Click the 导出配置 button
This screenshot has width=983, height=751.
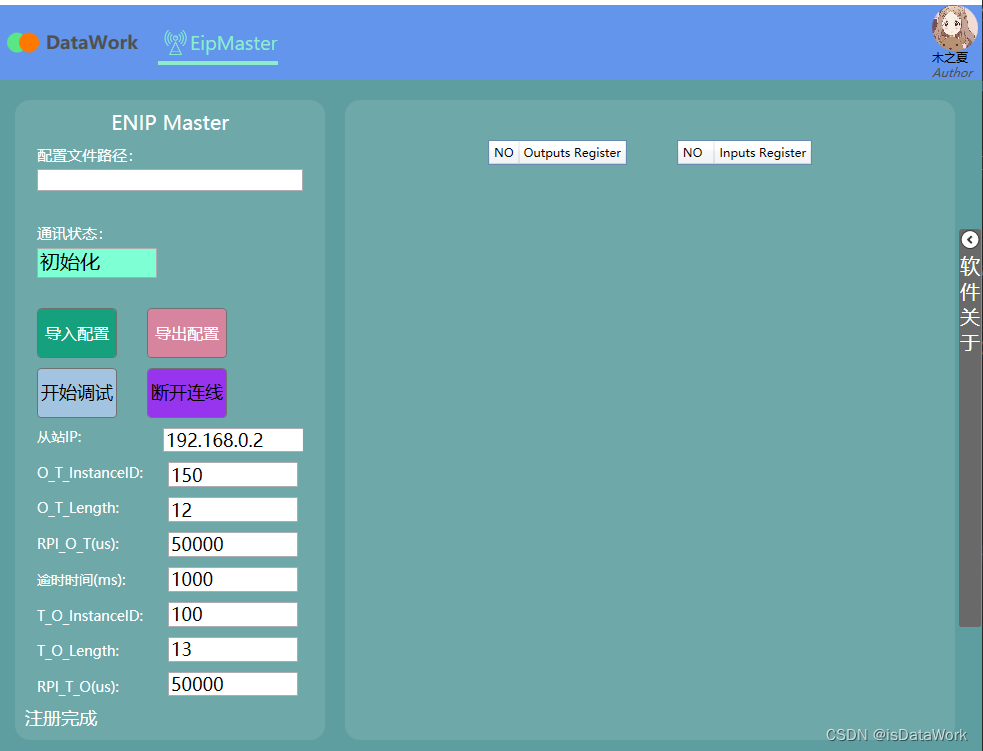[187, 333]
